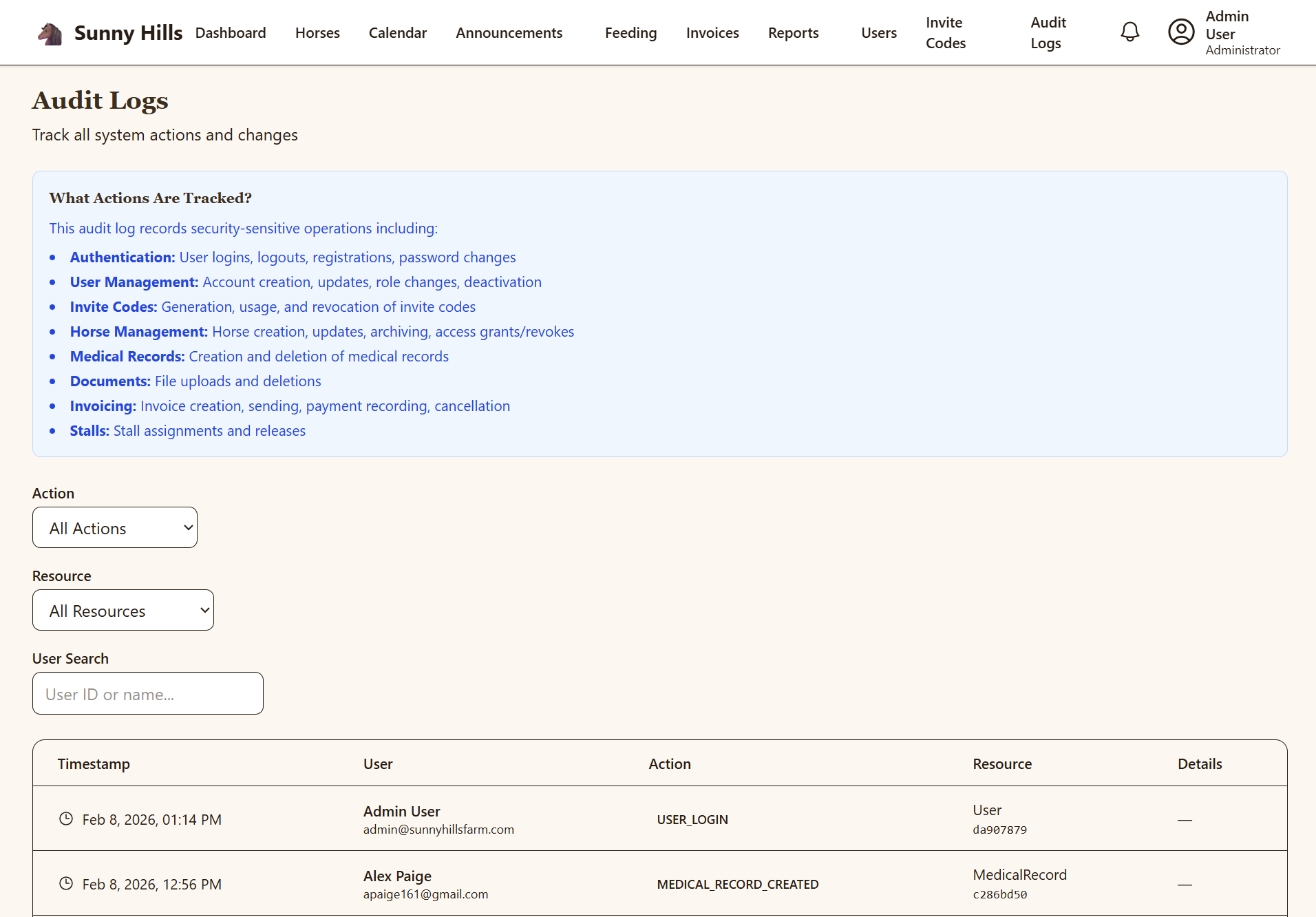Click the Authentication bullet in tracked actions
Screen dimensions: 1316x917
(293, 257)
